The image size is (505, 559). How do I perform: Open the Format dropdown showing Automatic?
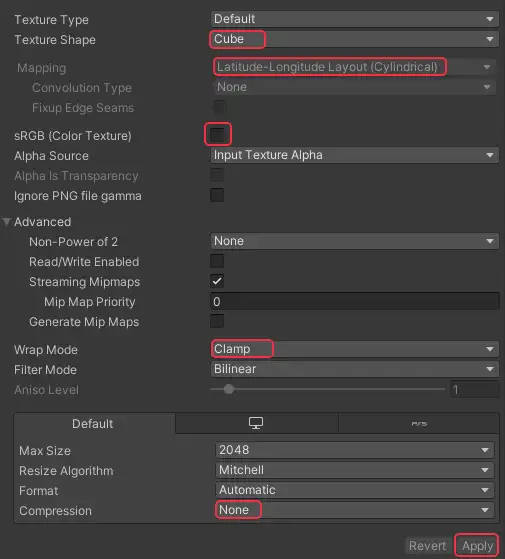(355, 490)
